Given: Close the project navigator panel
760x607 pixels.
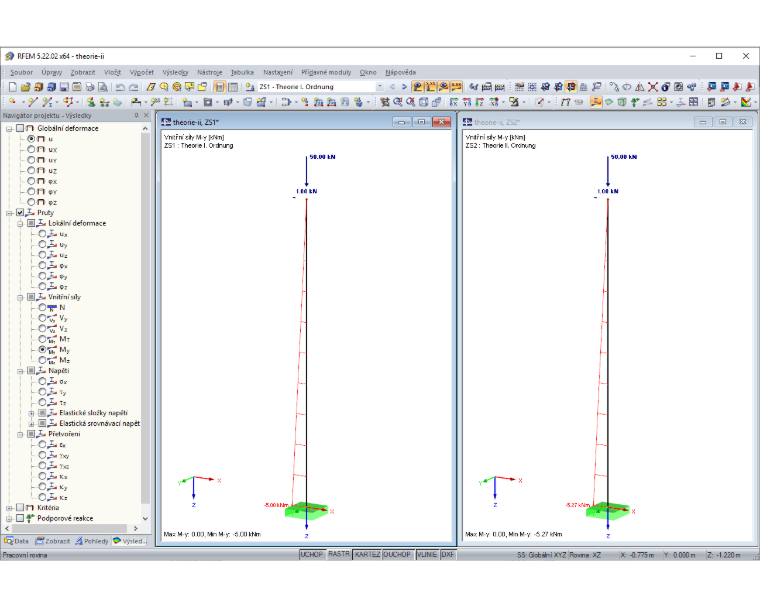Looking at the screenshot, I should [146, 115].
